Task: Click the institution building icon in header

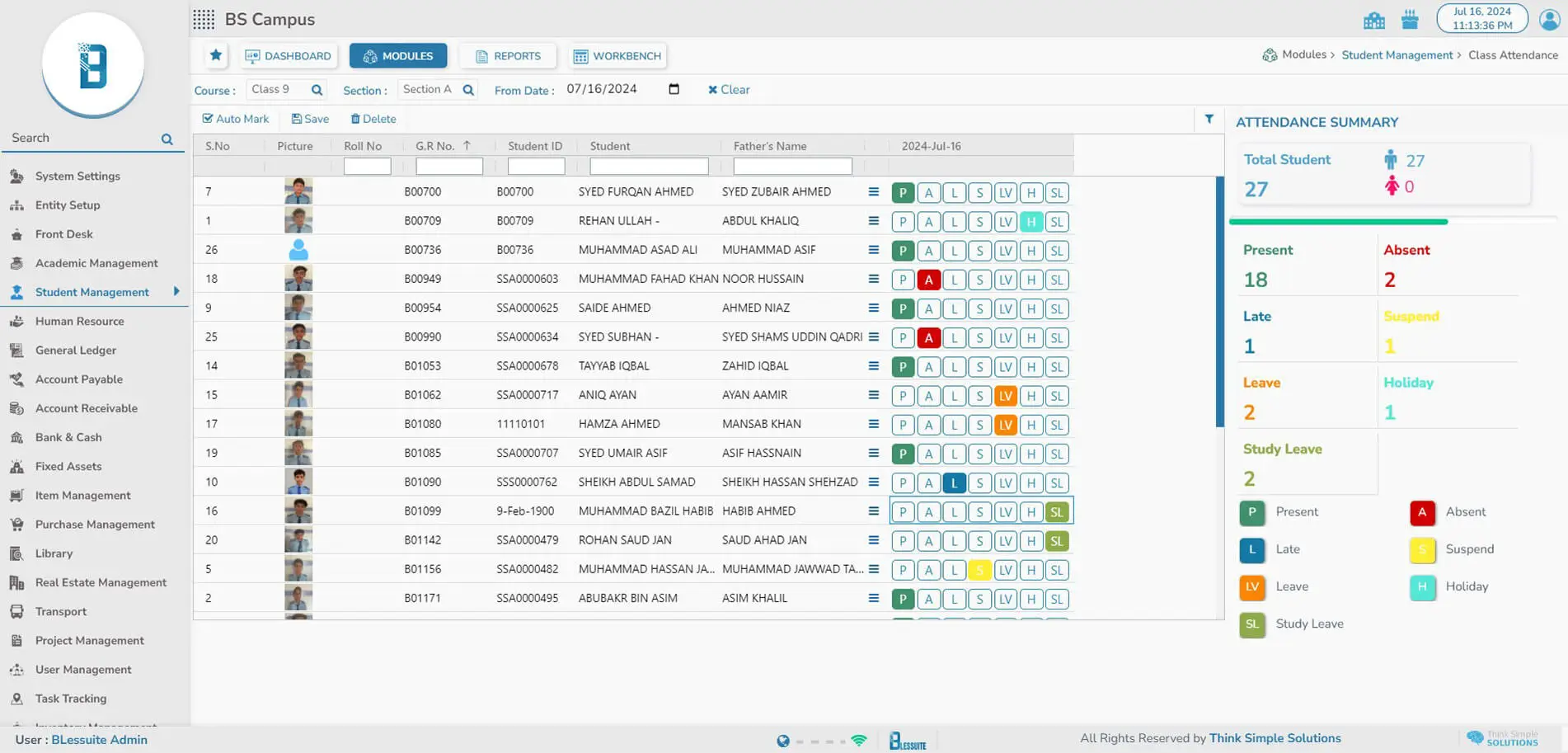Action: point(1374,20)
